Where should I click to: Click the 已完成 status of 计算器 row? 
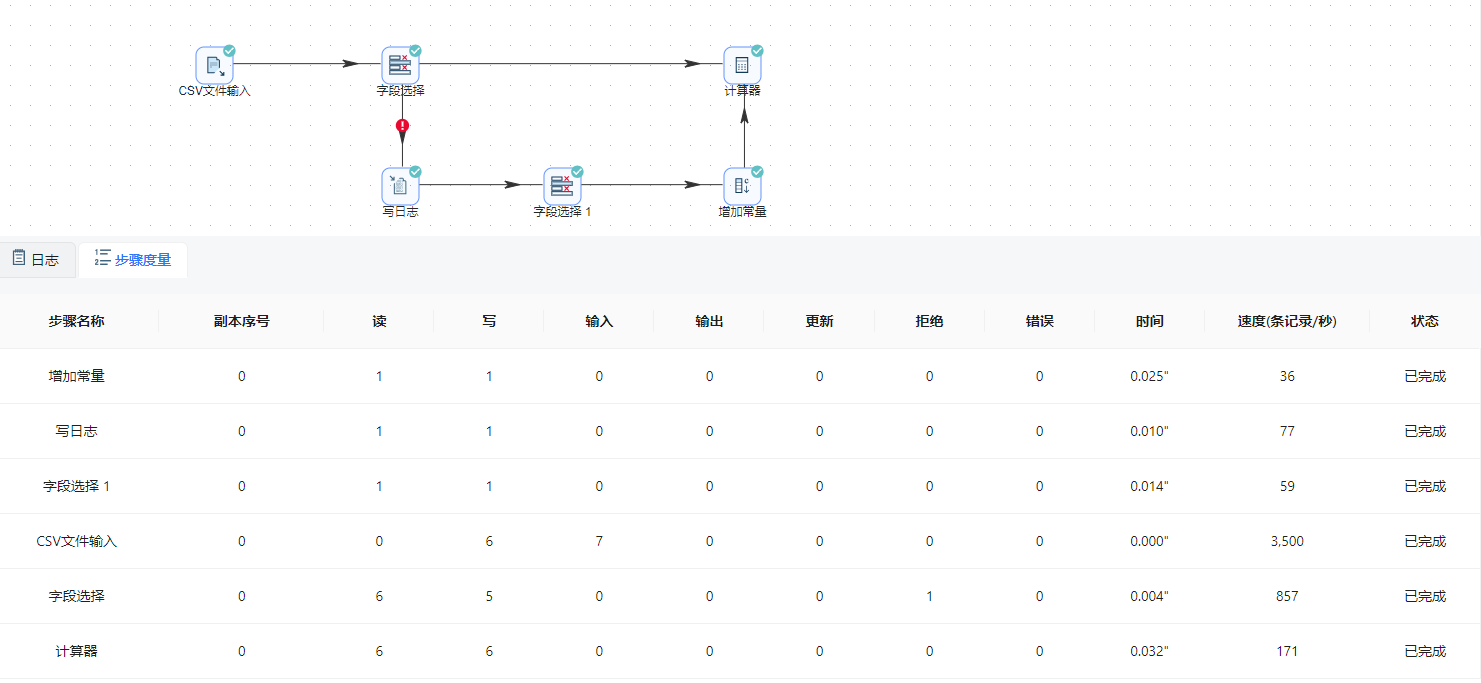click(1424, 651)
